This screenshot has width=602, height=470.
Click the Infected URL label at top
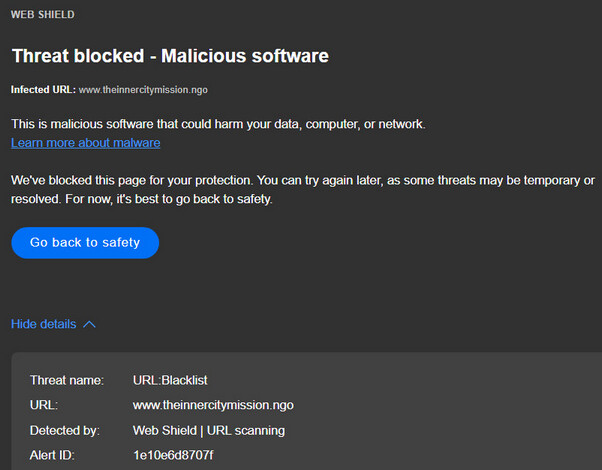tap(42, 90)
